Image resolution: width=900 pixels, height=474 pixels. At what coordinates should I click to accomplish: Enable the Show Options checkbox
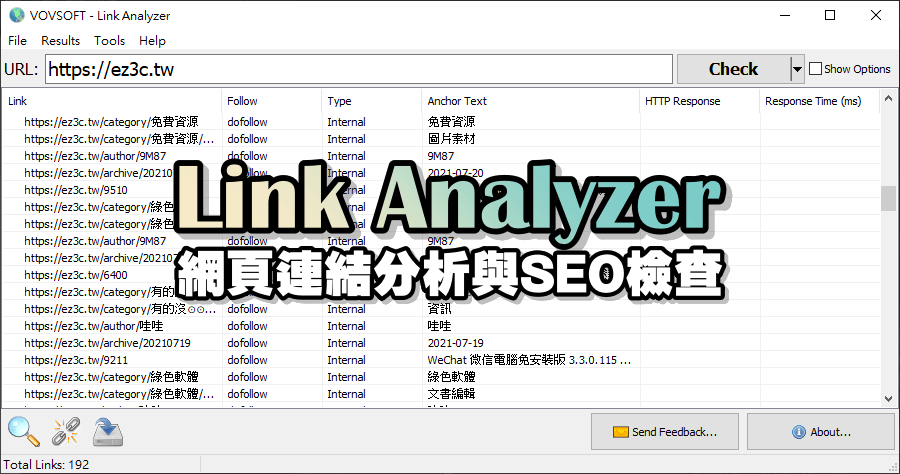click(815, 69)
